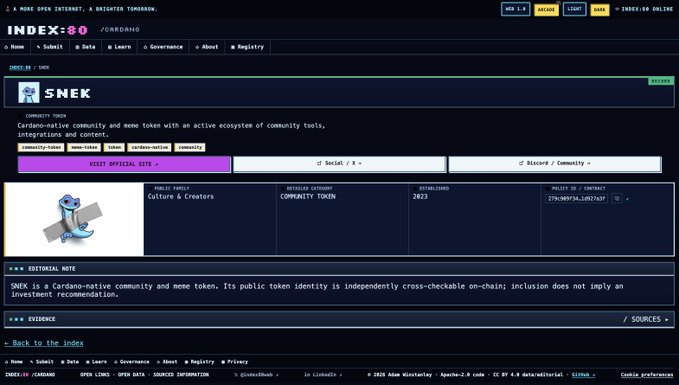Open the Social / X link button

[x=340, y=164]
